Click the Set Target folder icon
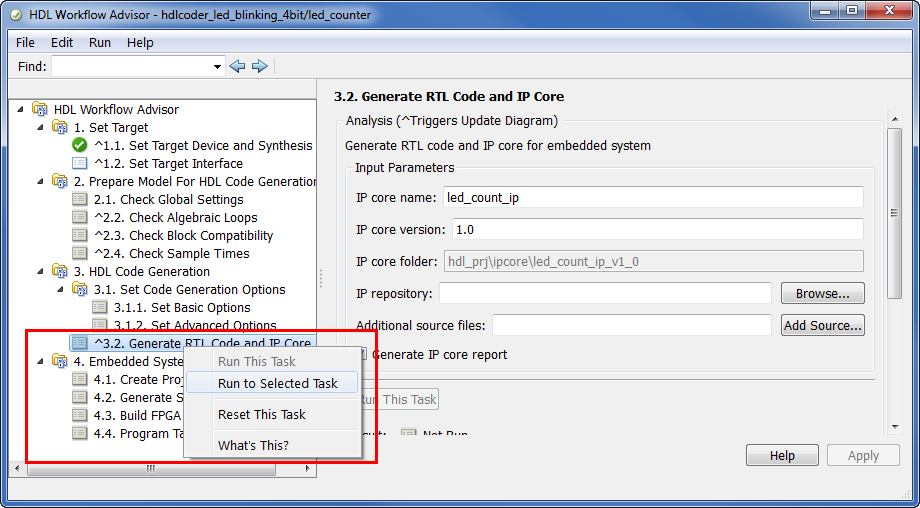Screen dimensions: 920x508 point(60,127)
